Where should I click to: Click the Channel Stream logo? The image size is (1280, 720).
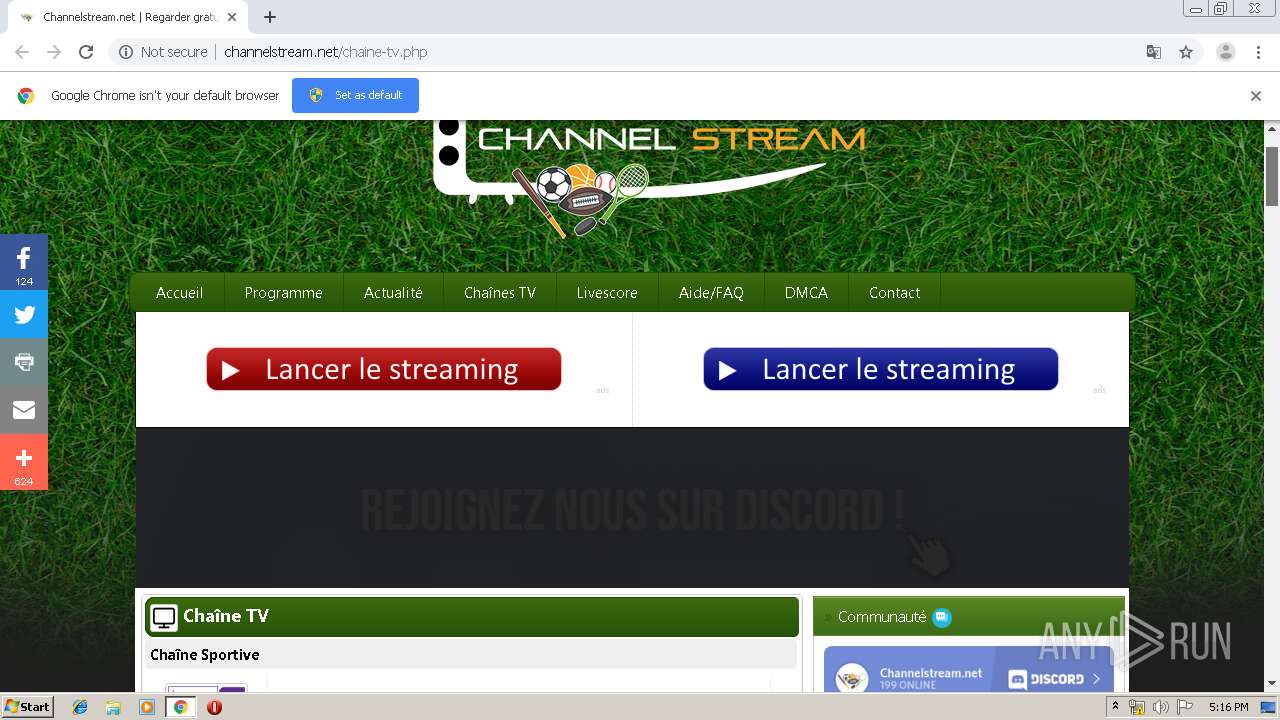click(x=650, y=178)
